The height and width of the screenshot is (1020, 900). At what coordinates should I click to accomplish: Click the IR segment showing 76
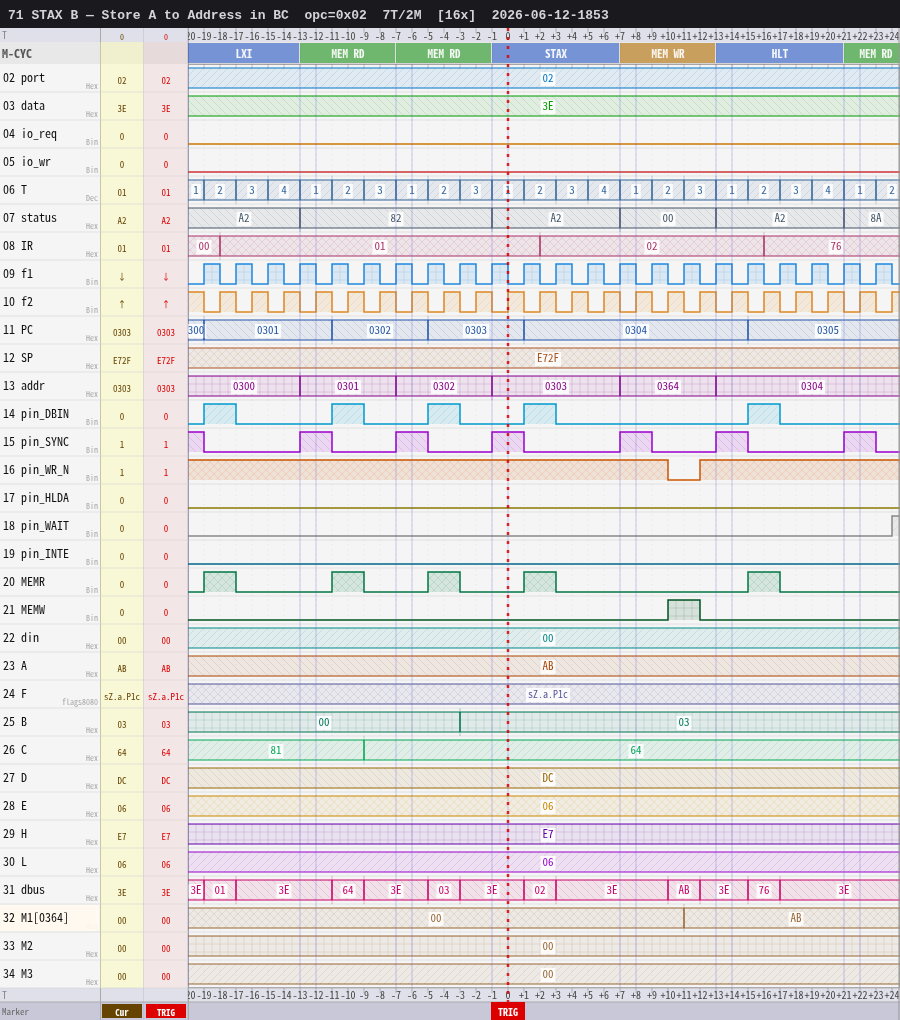tap(832, 246)
